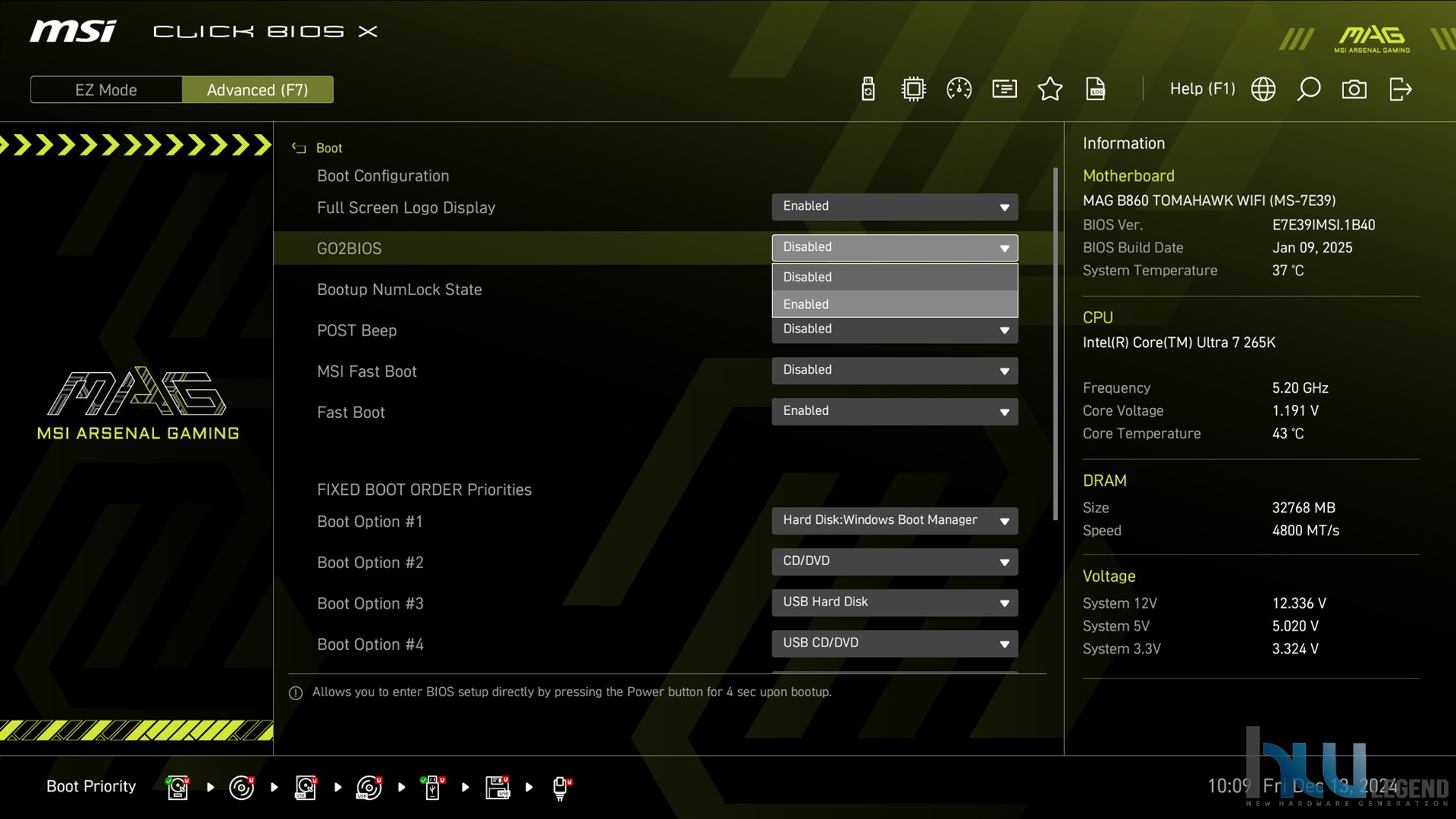Open the MSI Fast Boot dropdown
The height and width of the screenshot is (819, 1456).
(x=894, y=371)
